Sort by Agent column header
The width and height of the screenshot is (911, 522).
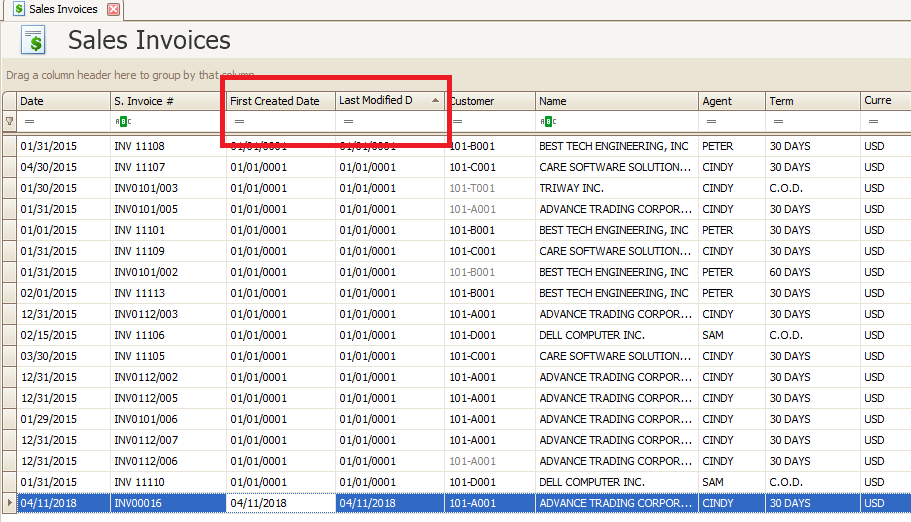[x=731, y=101]
